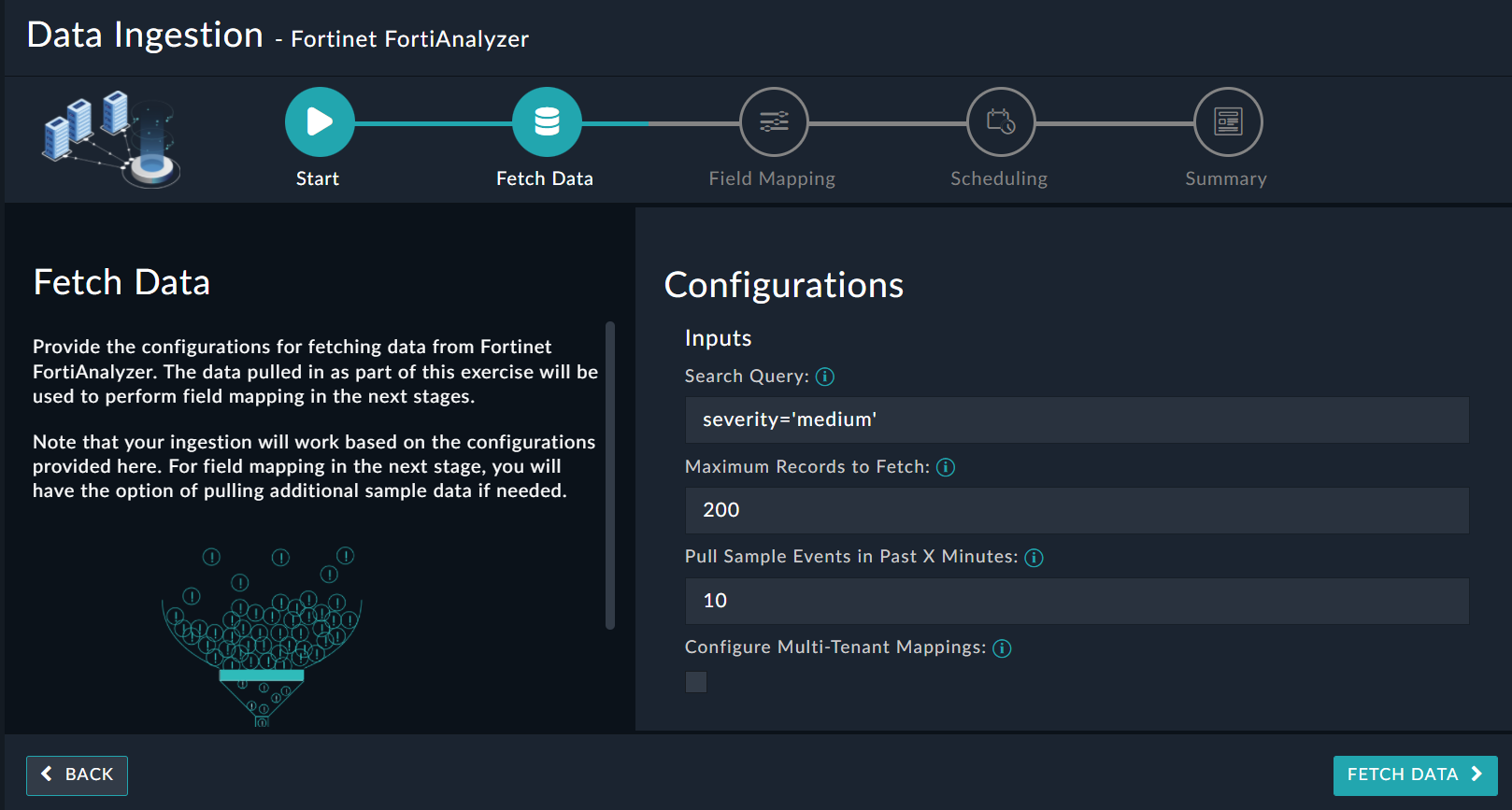Viewport: 1512px width, 810px height.
Task: Click the Search Query input field
Action: [x=1077, y=420]
